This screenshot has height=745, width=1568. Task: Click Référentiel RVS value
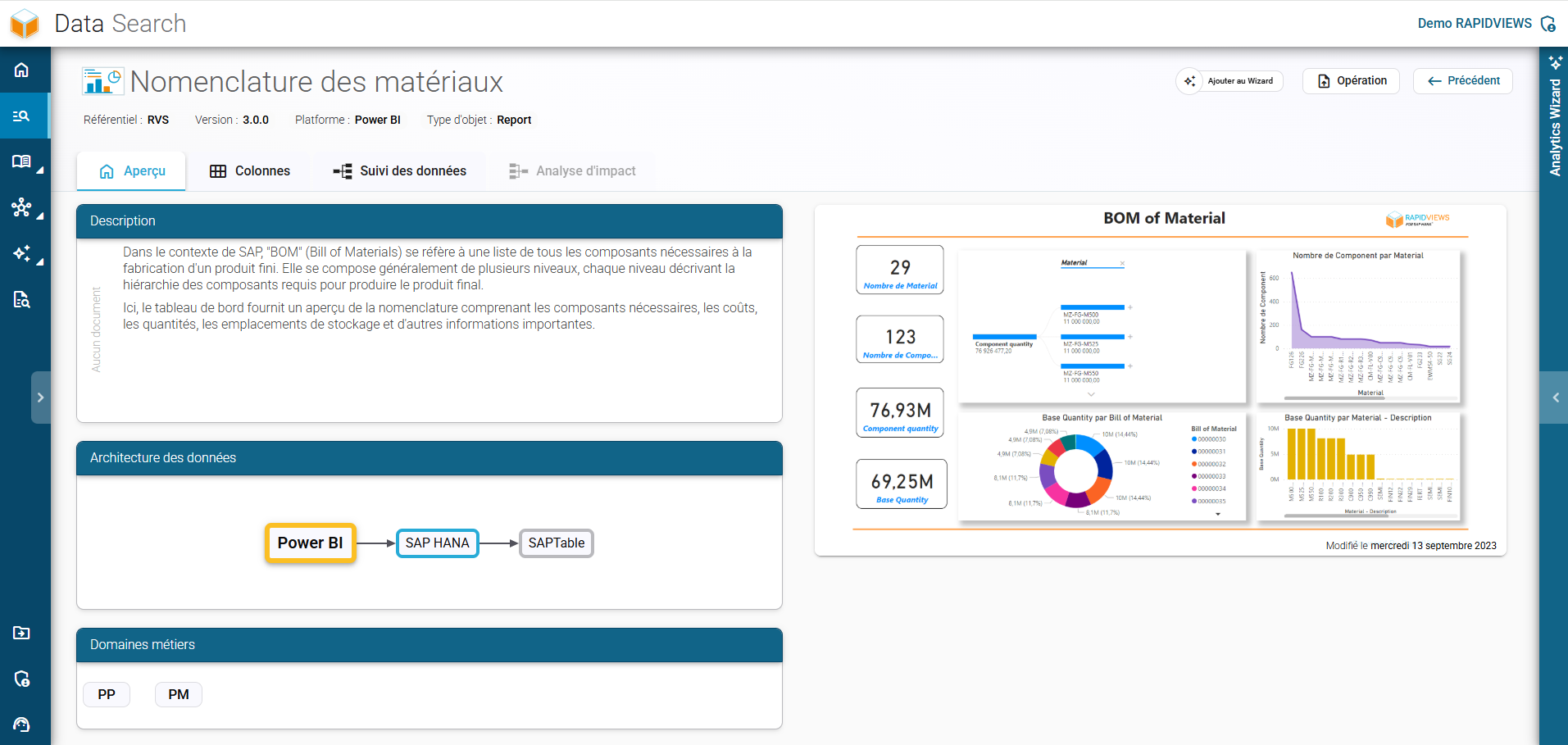click(x=158, y=120)
